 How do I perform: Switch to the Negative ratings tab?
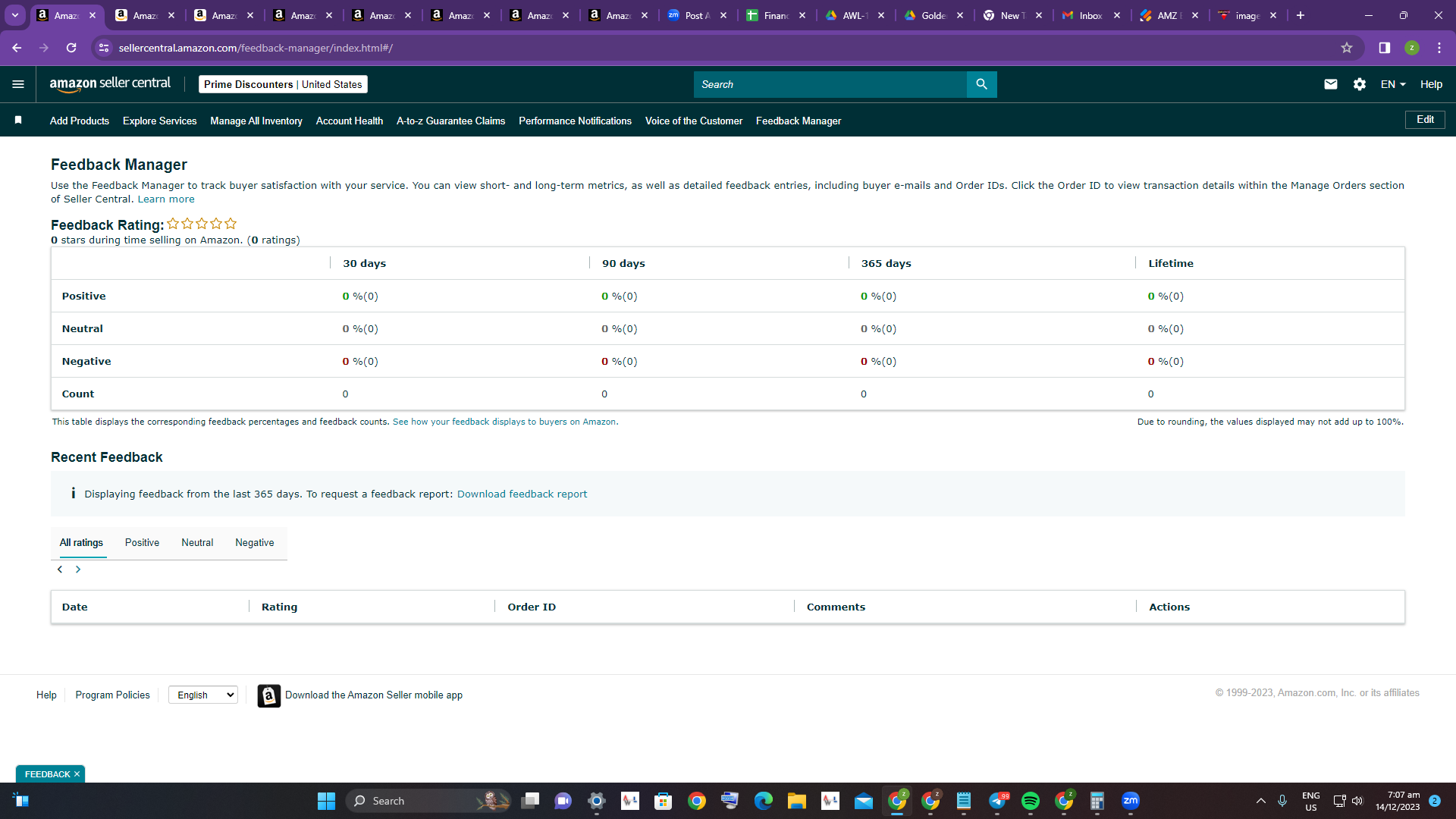click(254, 543)
